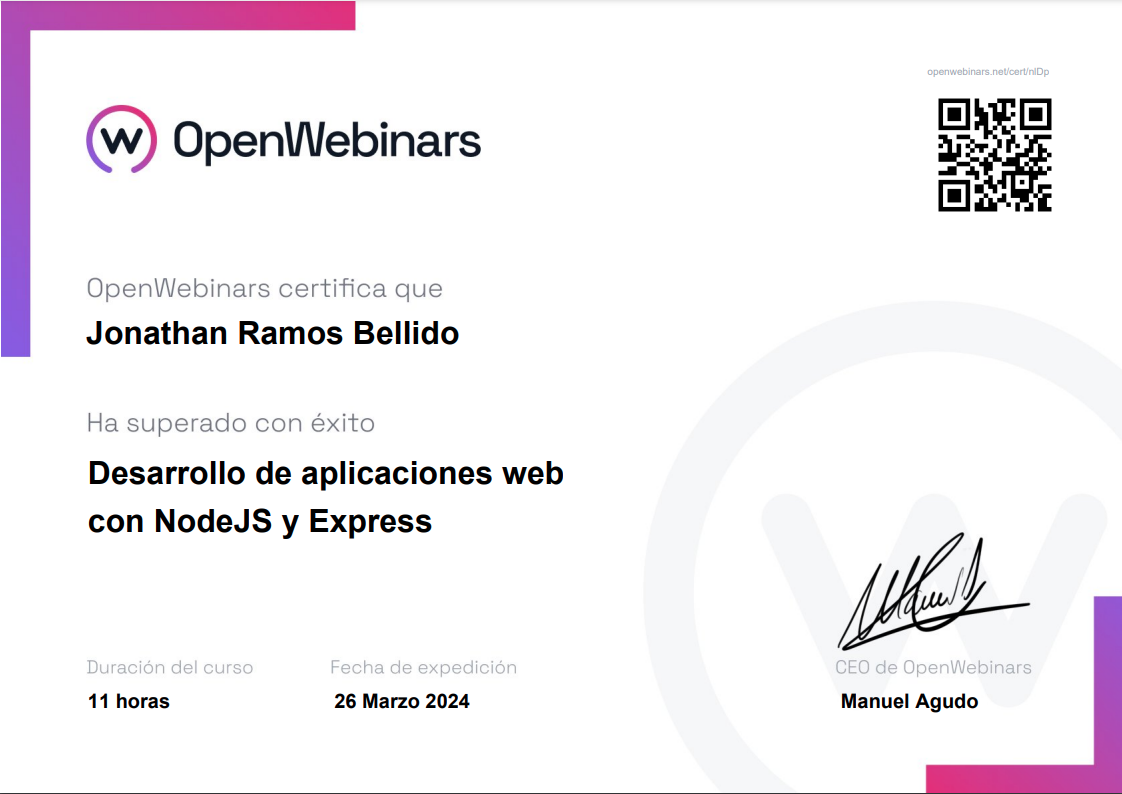Select the 'Desarrollo de aplicaciones web' title line
This screenshot has width=1122, height=794.
pos(326,473)
